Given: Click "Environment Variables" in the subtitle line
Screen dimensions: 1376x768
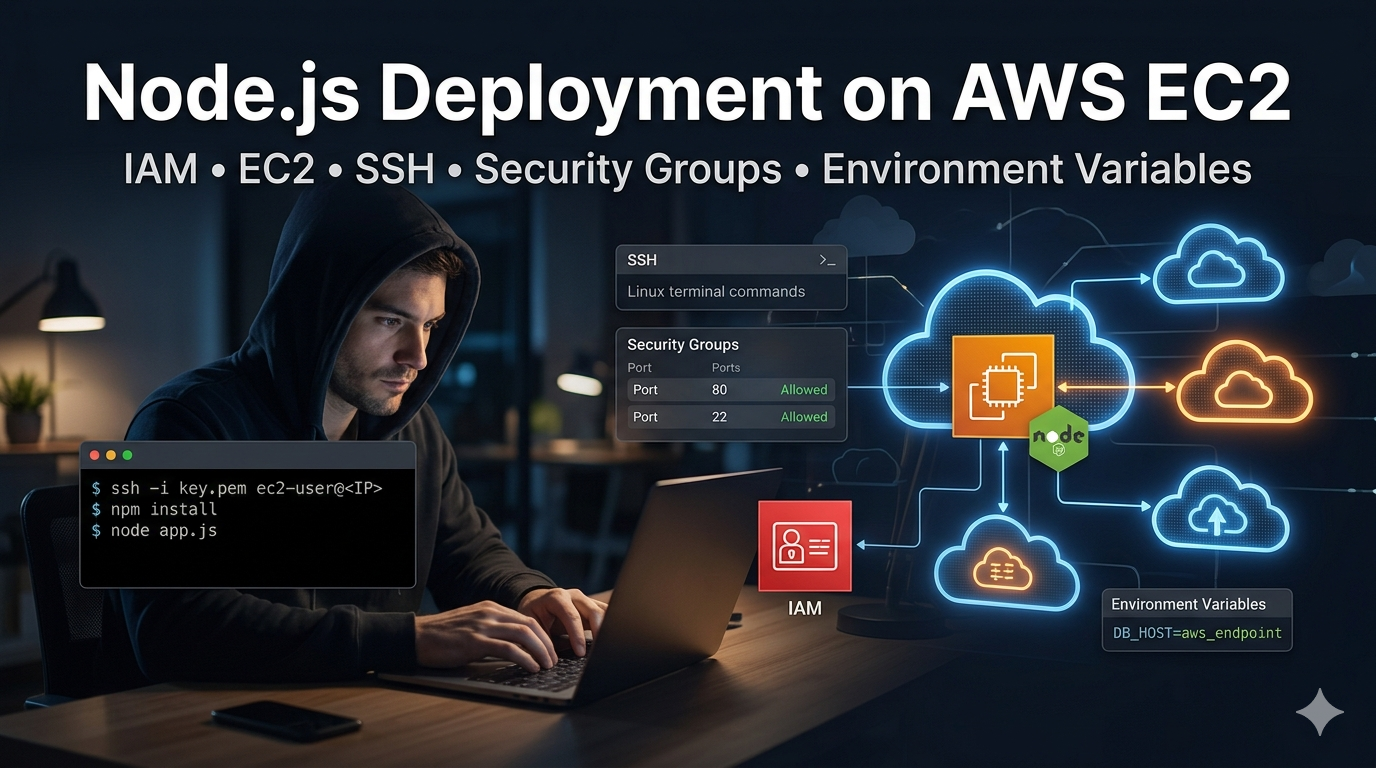Looking at the screenshot, I should (1037, 169).
